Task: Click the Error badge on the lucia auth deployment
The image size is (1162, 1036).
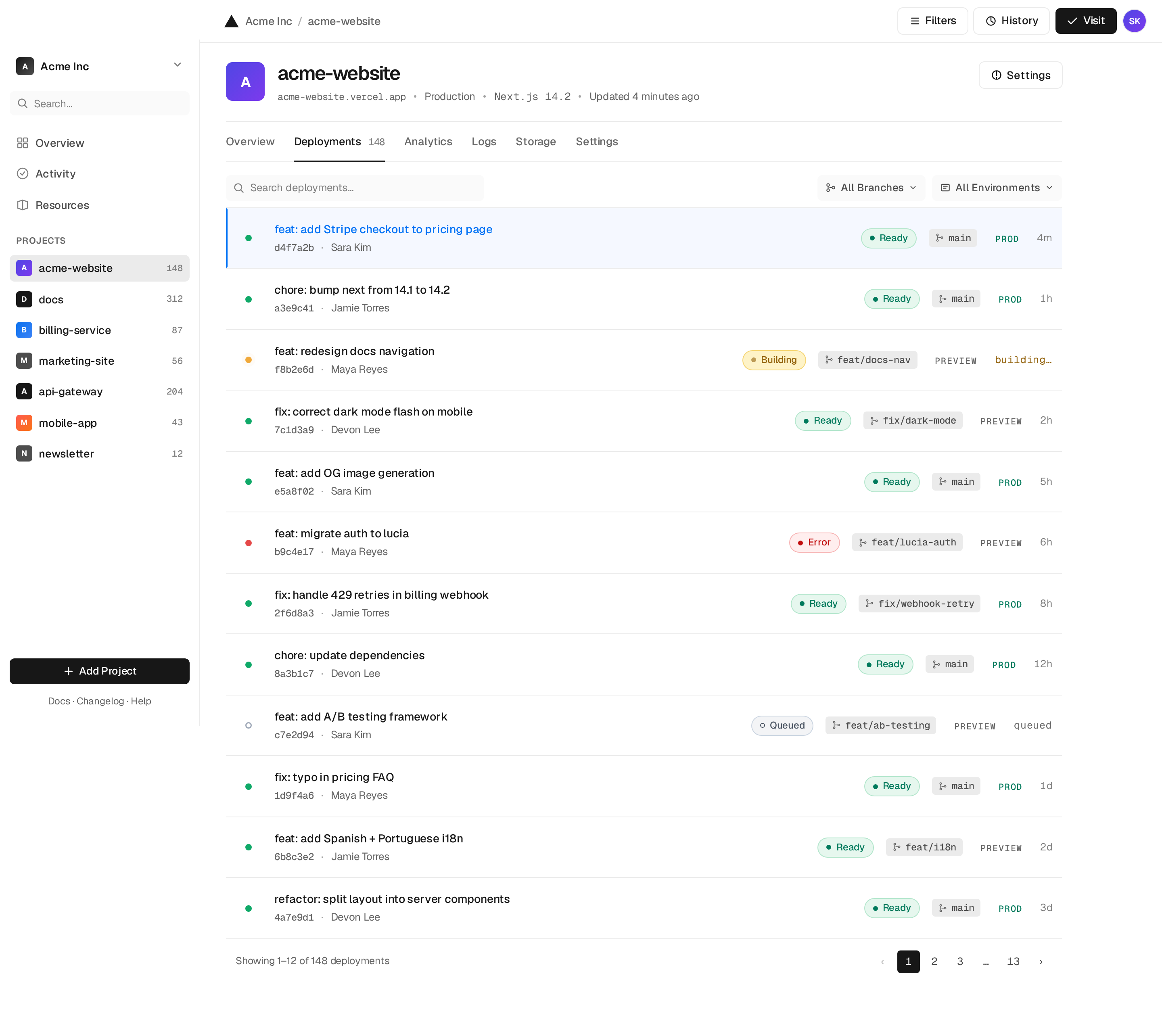Action: pyautogui.click(x=814, y=542)
